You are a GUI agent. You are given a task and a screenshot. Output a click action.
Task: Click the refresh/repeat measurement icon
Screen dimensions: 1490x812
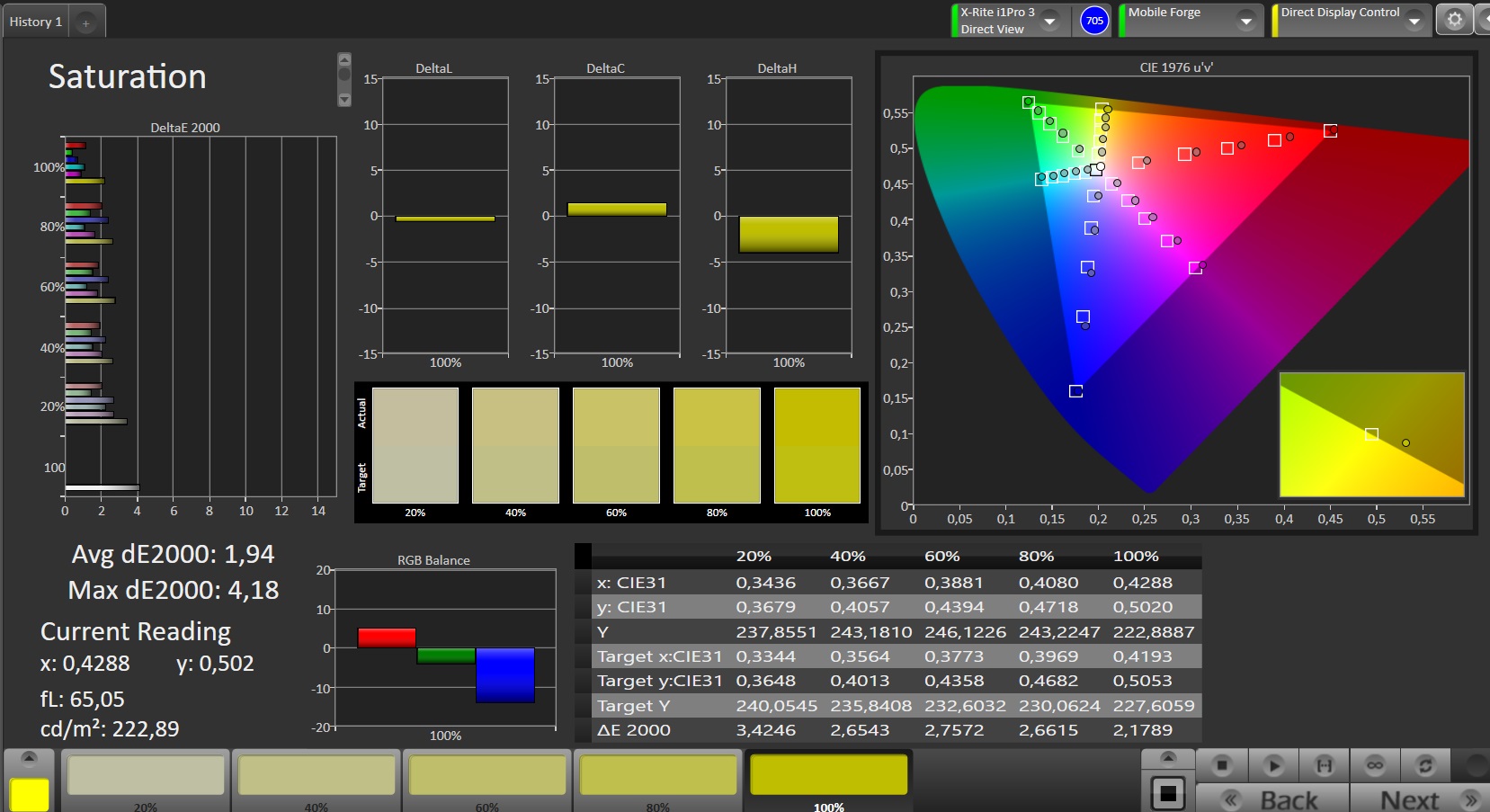pos(1424,765)
